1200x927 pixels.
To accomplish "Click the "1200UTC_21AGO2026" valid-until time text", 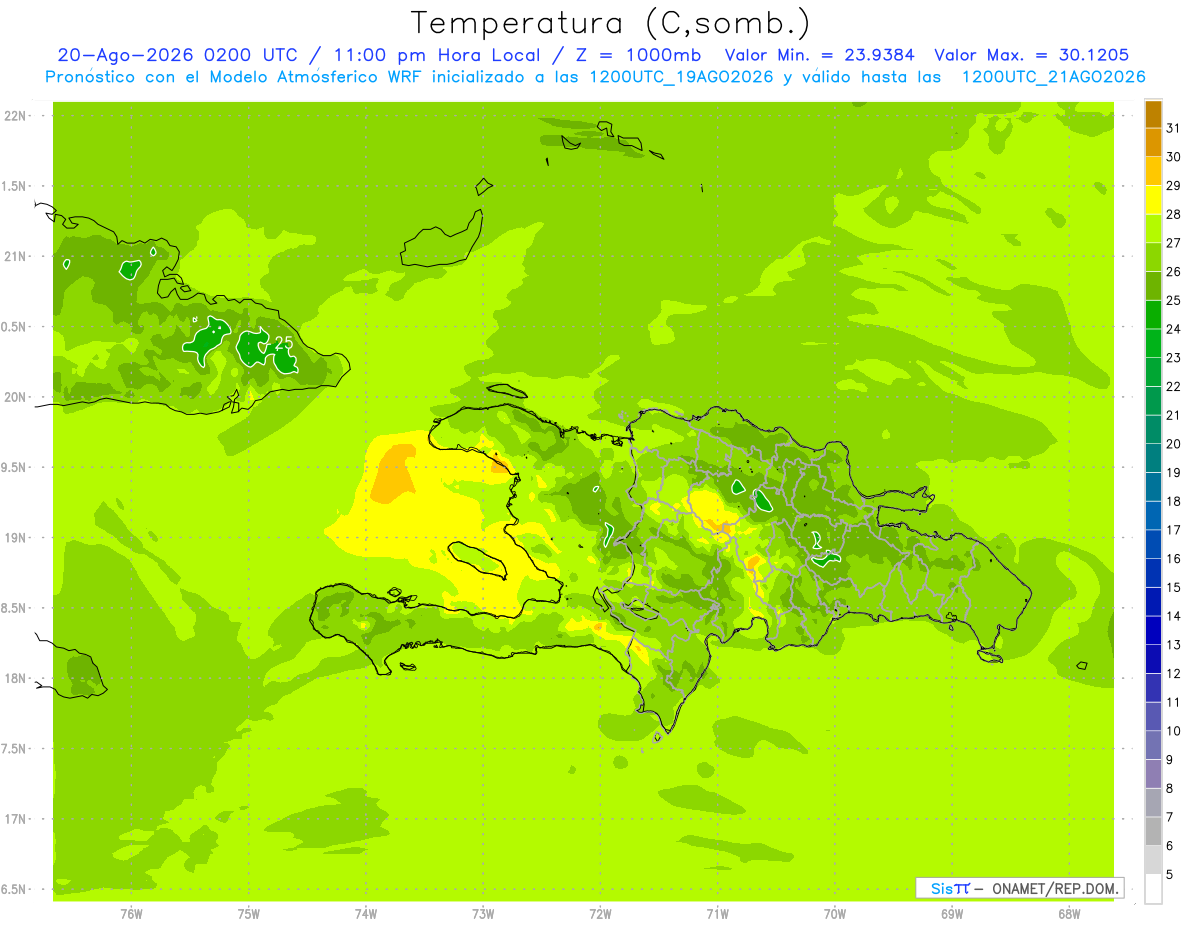I will tap(1053, 77).
